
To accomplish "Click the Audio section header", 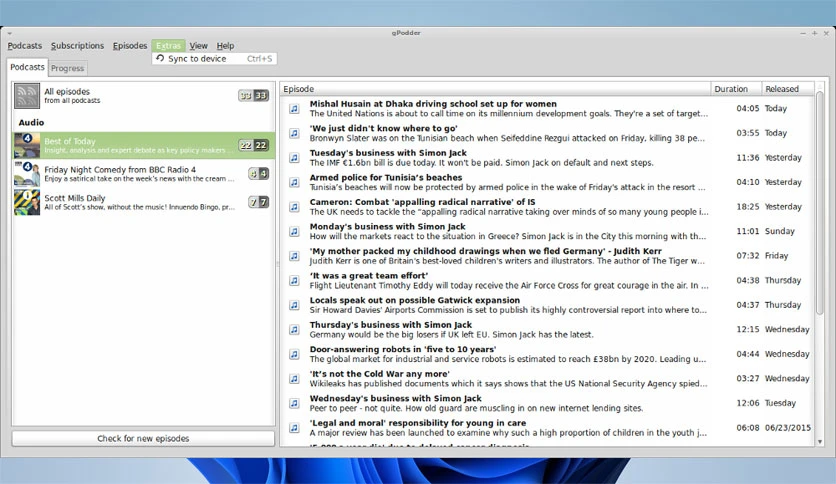I will [31, 123].
